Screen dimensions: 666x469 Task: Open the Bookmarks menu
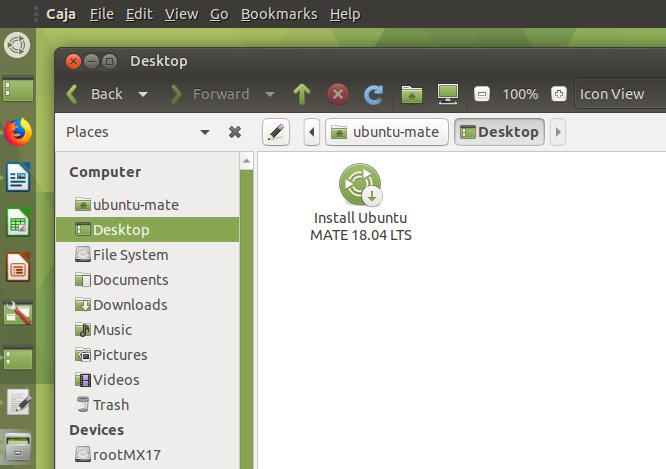[x=279, y=14]
